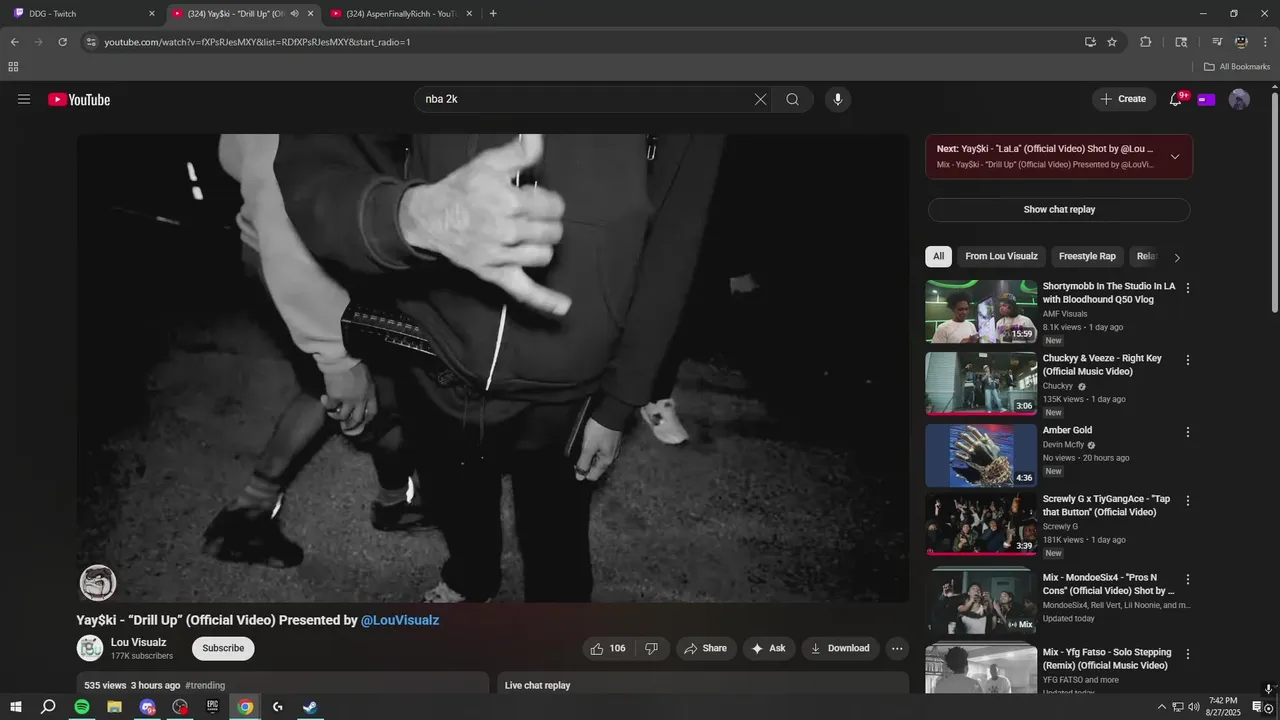Open Spotify from the taskbar
1280x720 pixels.
click(x=82, y=707)
